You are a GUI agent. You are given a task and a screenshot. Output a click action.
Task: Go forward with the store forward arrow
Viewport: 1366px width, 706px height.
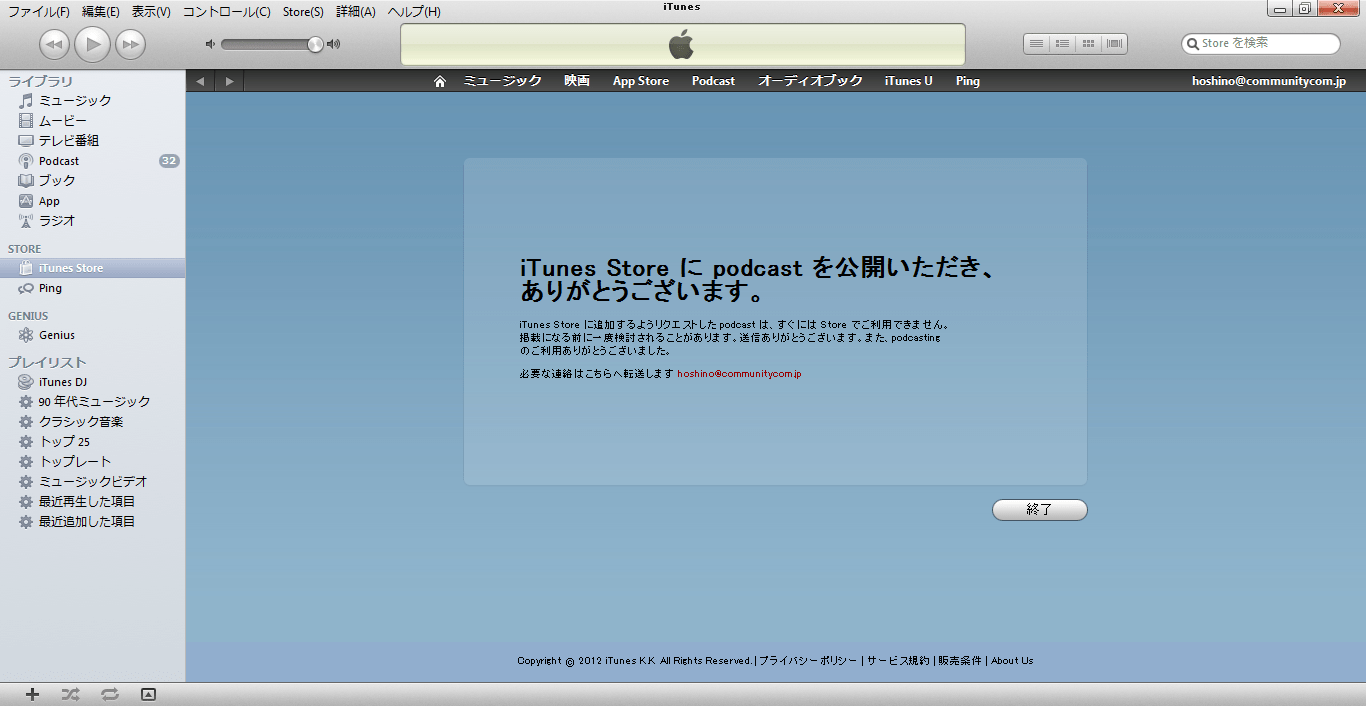[229, 81]
